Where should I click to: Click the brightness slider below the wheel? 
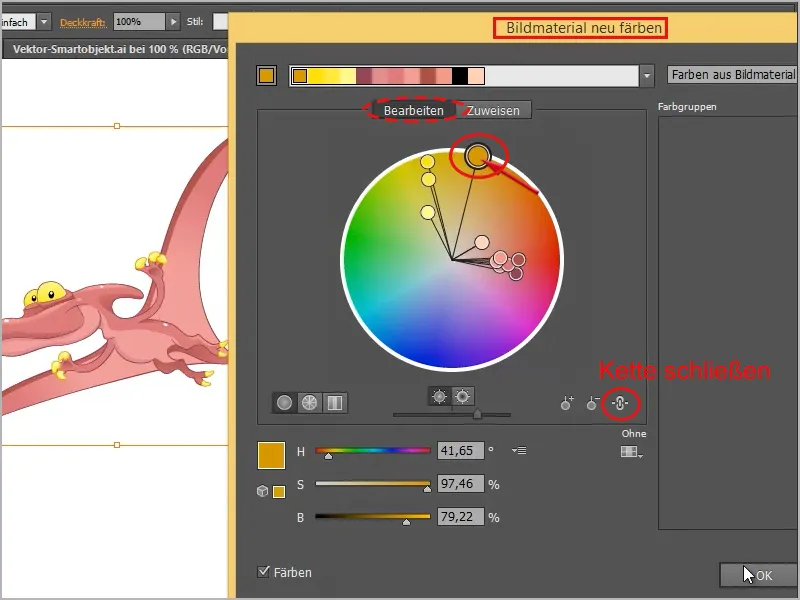pyautogui.click(x=452, y=415)
